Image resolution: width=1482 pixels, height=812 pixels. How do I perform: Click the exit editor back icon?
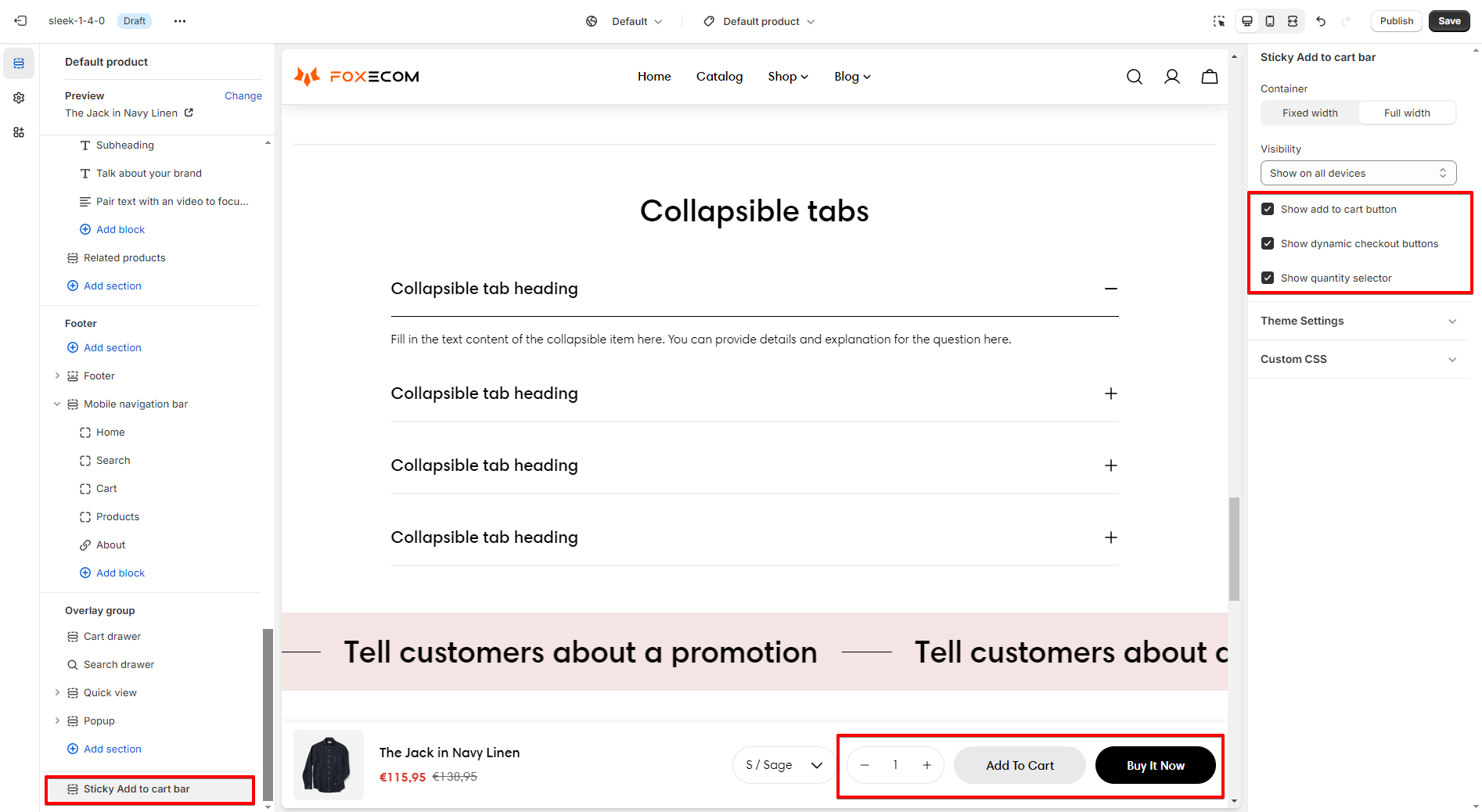click(x=20, y=21)
